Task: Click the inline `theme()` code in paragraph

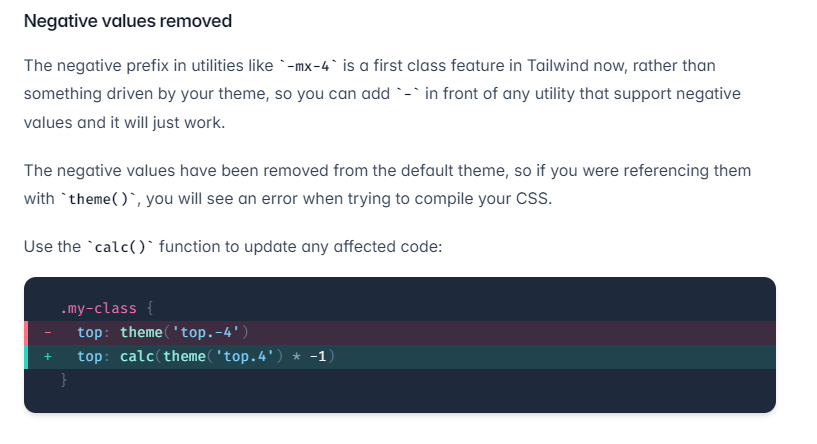Action: pos(98,199)
